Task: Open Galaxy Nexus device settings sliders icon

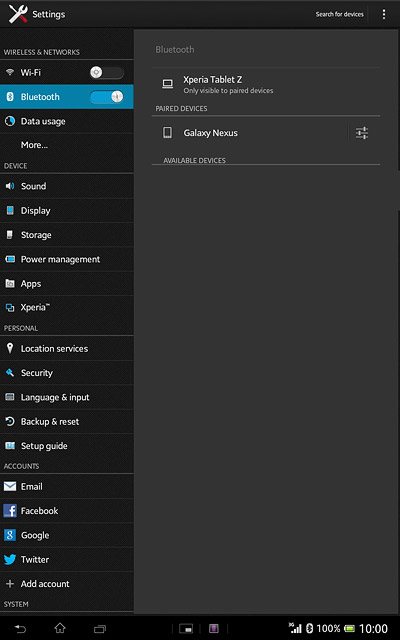Action: coord(362,133)
